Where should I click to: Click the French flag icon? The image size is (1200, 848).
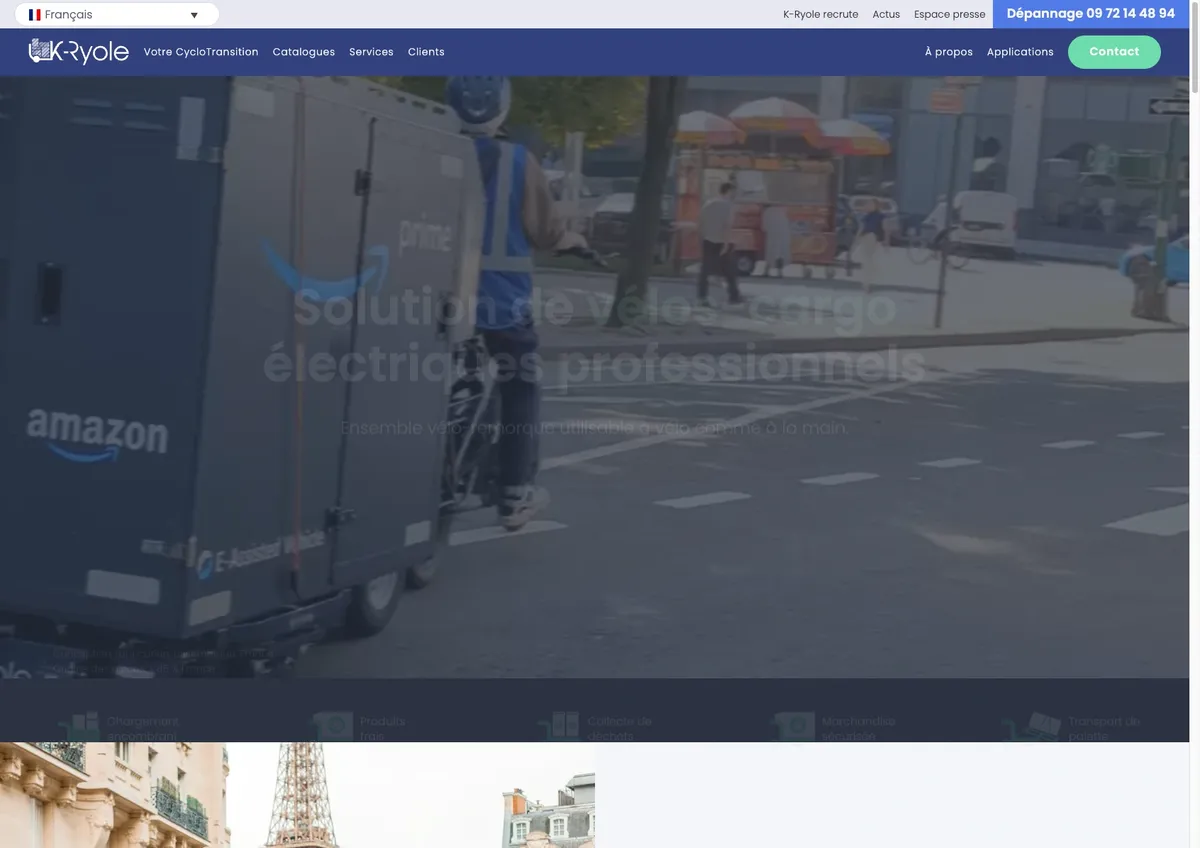click(35, 15)
